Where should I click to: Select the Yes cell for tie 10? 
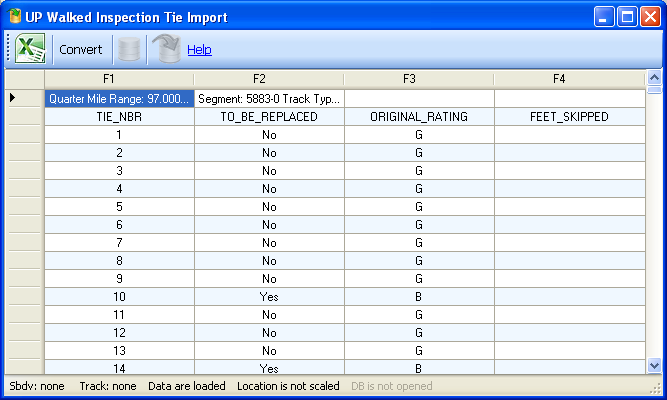[268, 297]
